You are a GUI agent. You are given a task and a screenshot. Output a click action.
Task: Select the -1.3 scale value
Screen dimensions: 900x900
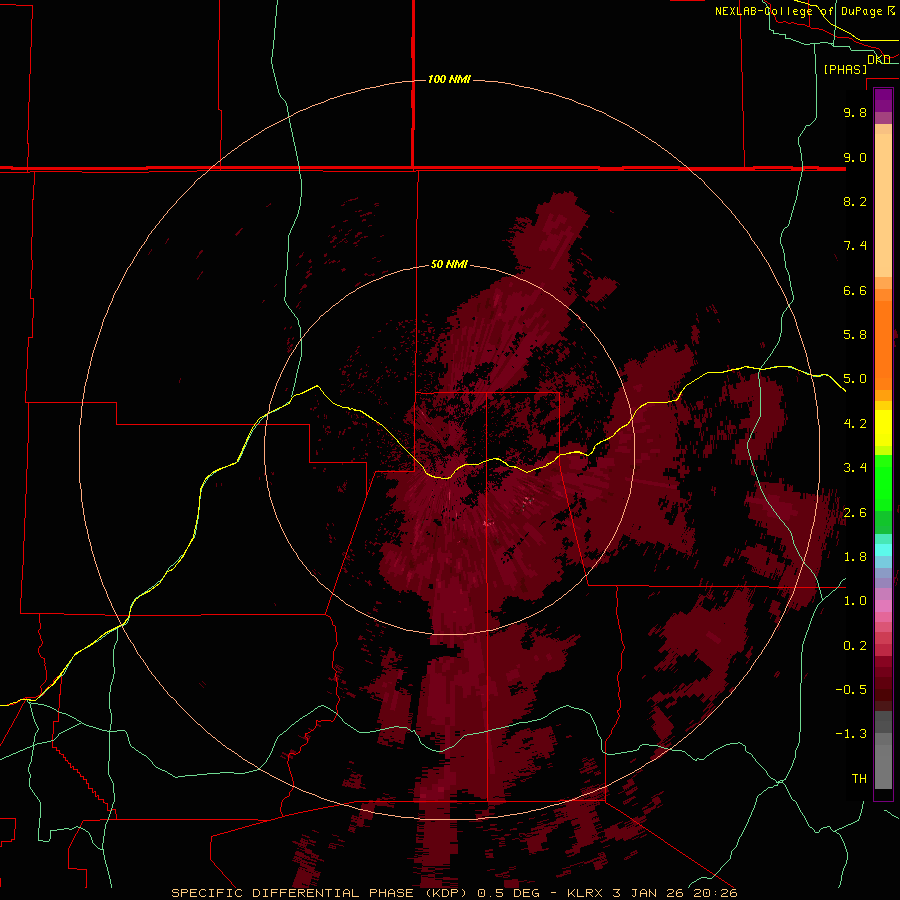pyautogui.click(x=851, y=734)
